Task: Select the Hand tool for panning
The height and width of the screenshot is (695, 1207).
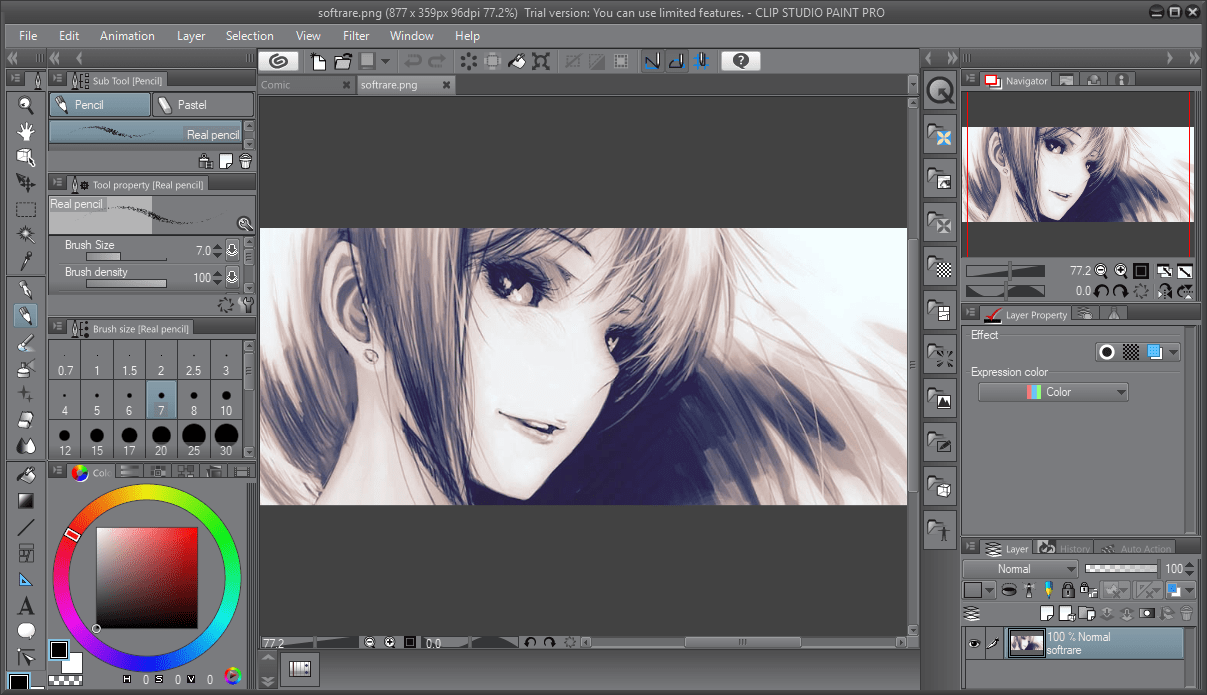Action: click(x=26, y=131)
